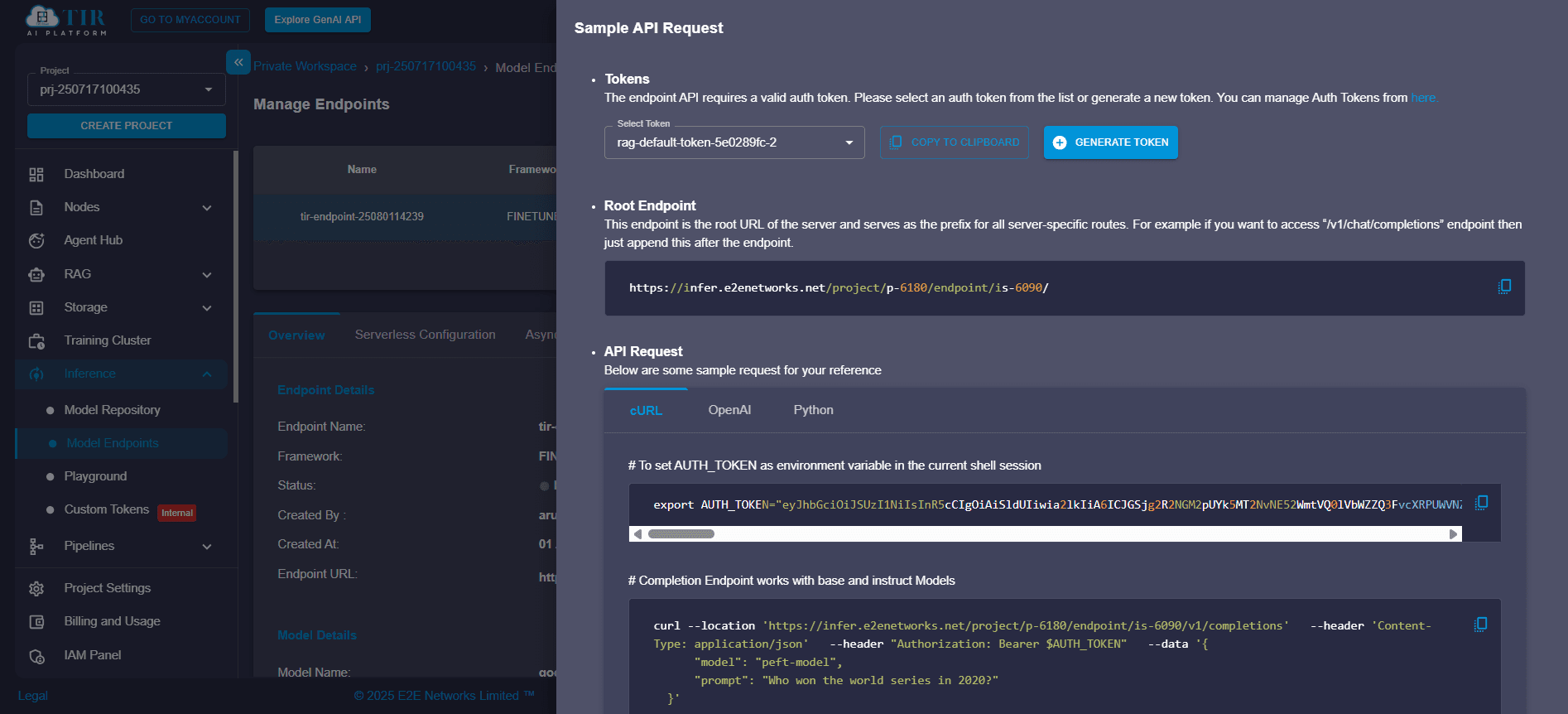Open the Serverless Configuration tab
Image resolution: width=1568 pixels, height=714 pixels.
[x=426, y=335]
